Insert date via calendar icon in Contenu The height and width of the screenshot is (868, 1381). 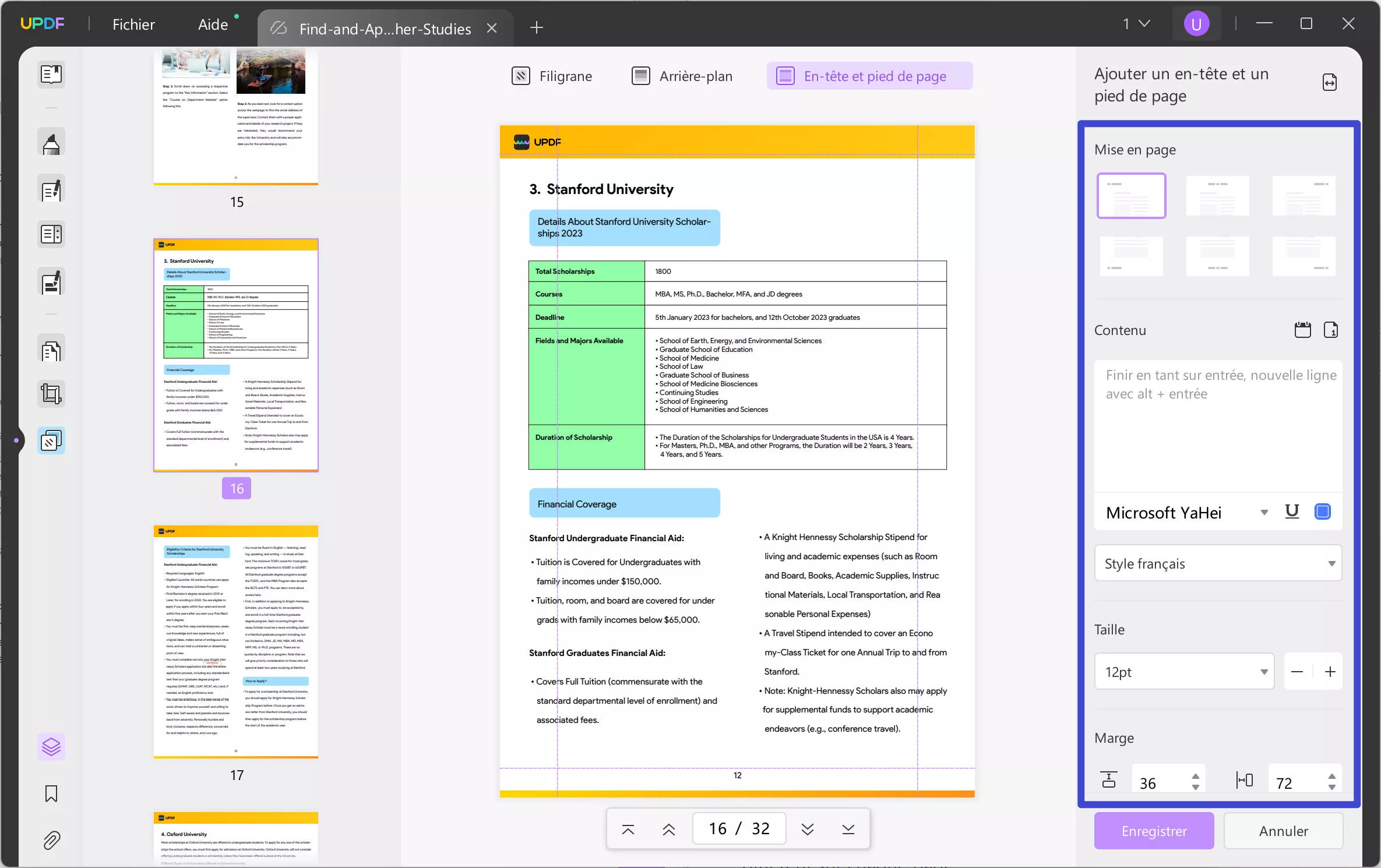pyautogui.click(x=1302, y=330)
